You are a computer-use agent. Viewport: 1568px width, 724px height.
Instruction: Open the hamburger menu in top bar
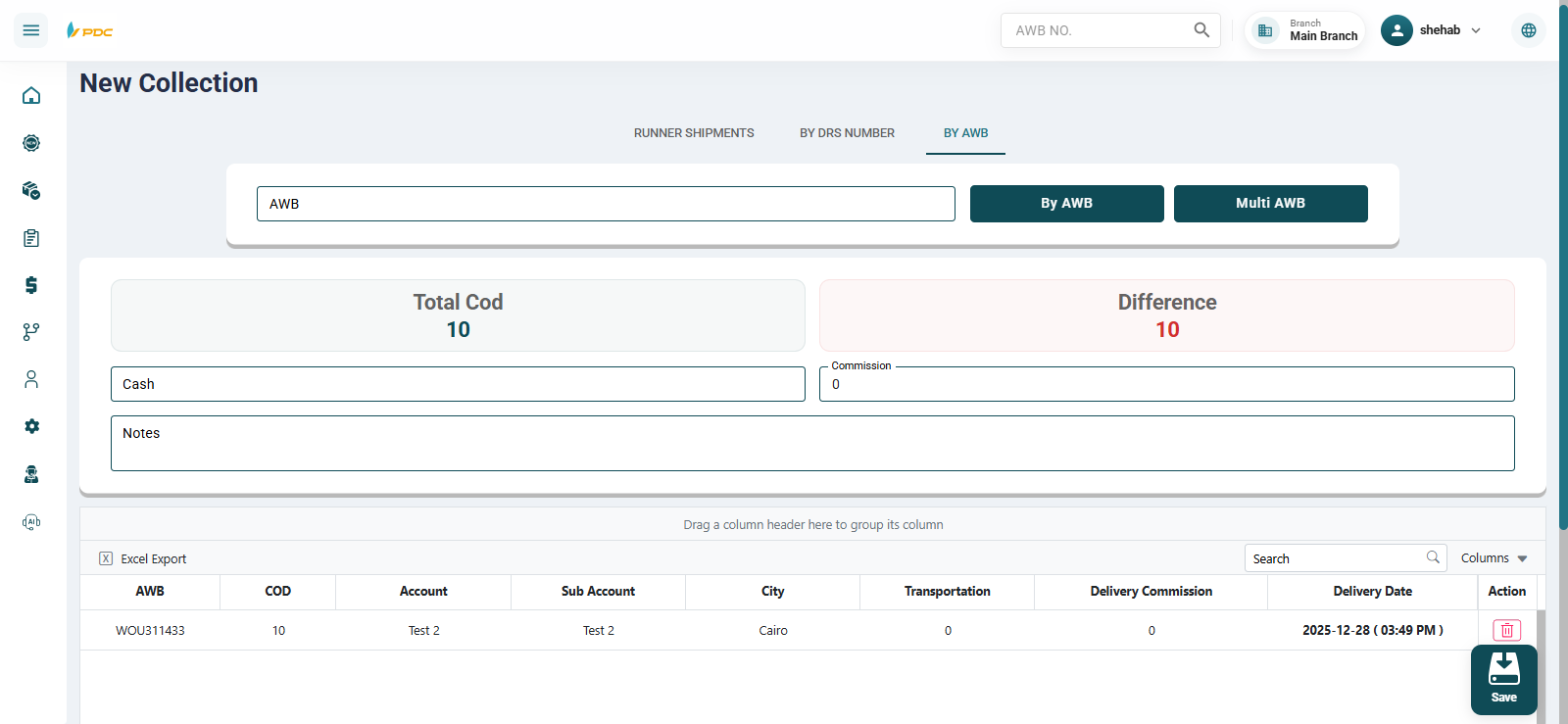coord(31,30)
